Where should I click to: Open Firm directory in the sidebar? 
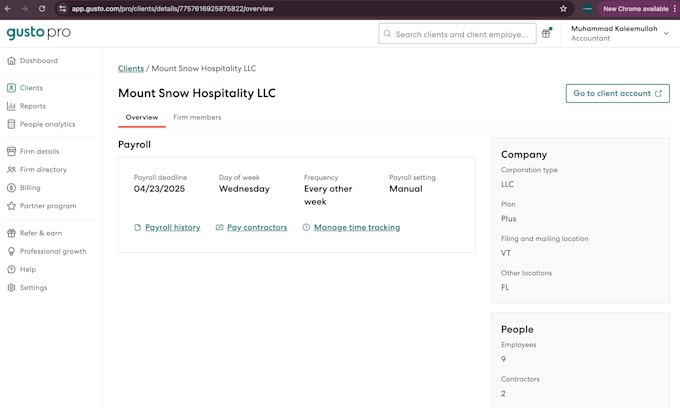43,170
